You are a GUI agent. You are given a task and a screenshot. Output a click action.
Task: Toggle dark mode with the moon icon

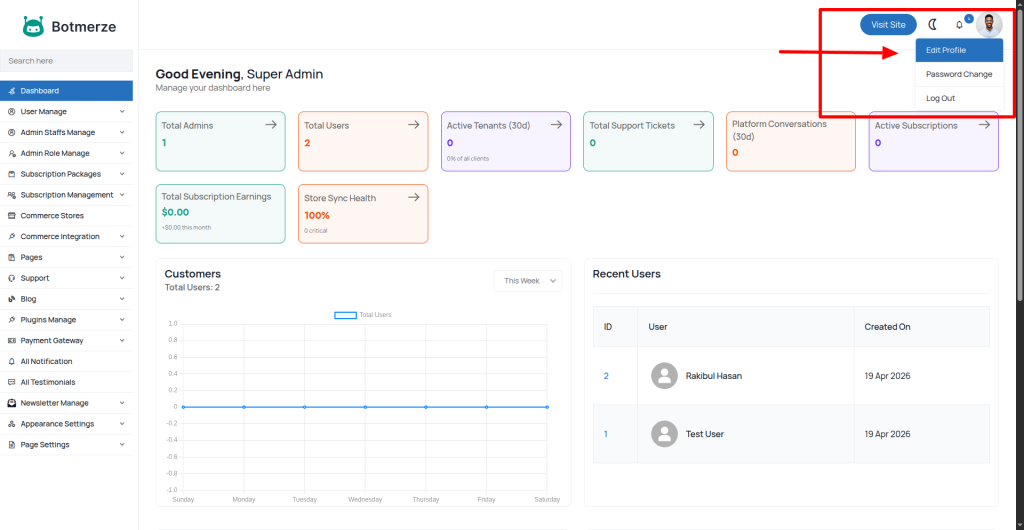[x=933, y=25]
